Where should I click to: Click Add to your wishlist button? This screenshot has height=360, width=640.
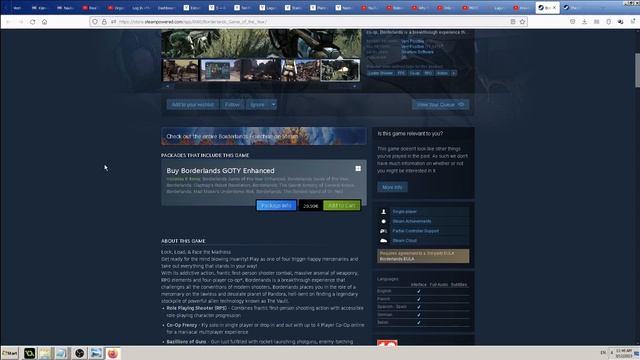pos(193,104)
